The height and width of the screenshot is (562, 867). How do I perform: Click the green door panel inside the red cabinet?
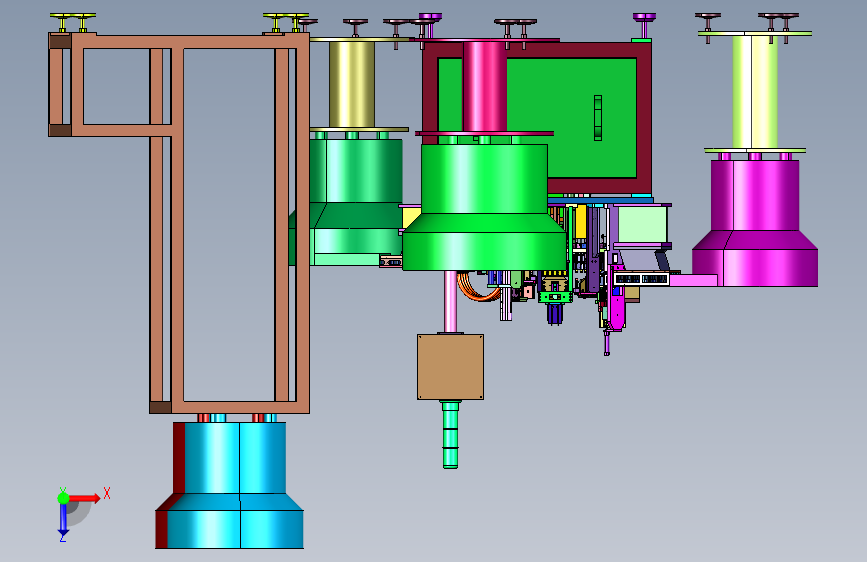(x=572, y=118)
